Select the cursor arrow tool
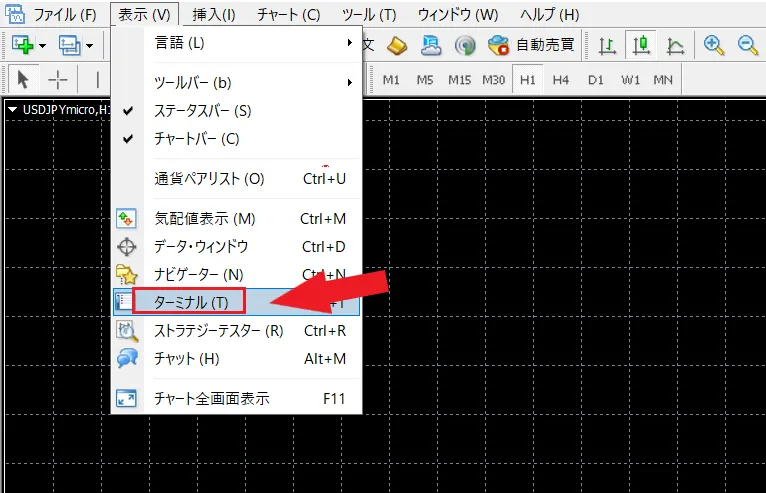 point(22,79)
